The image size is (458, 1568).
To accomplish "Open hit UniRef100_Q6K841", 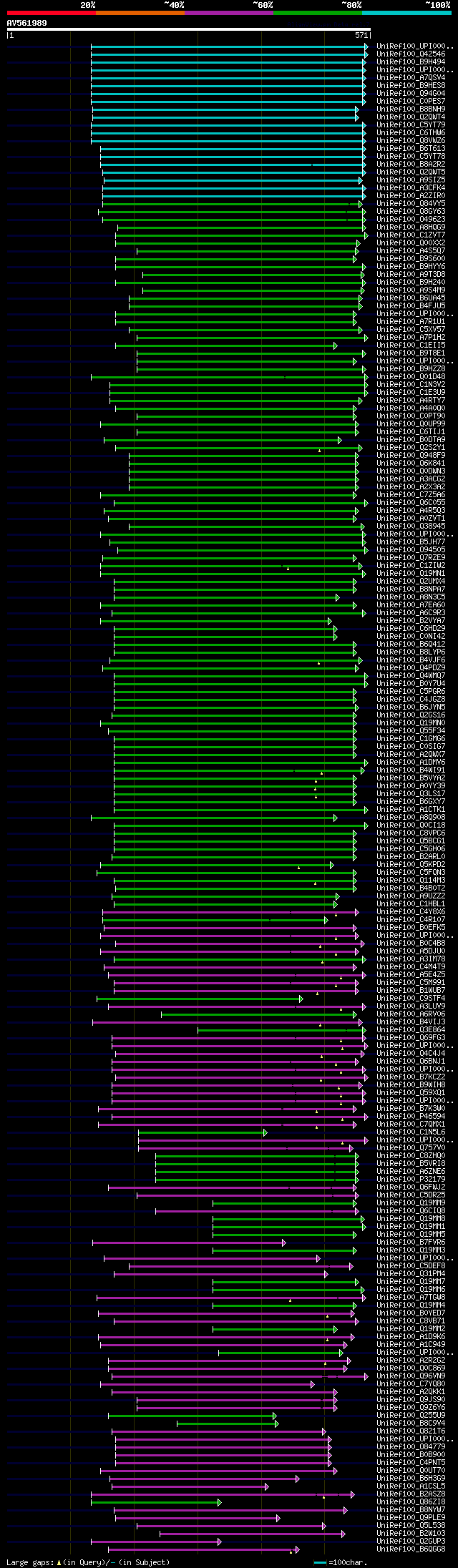I will coord(411,463).
